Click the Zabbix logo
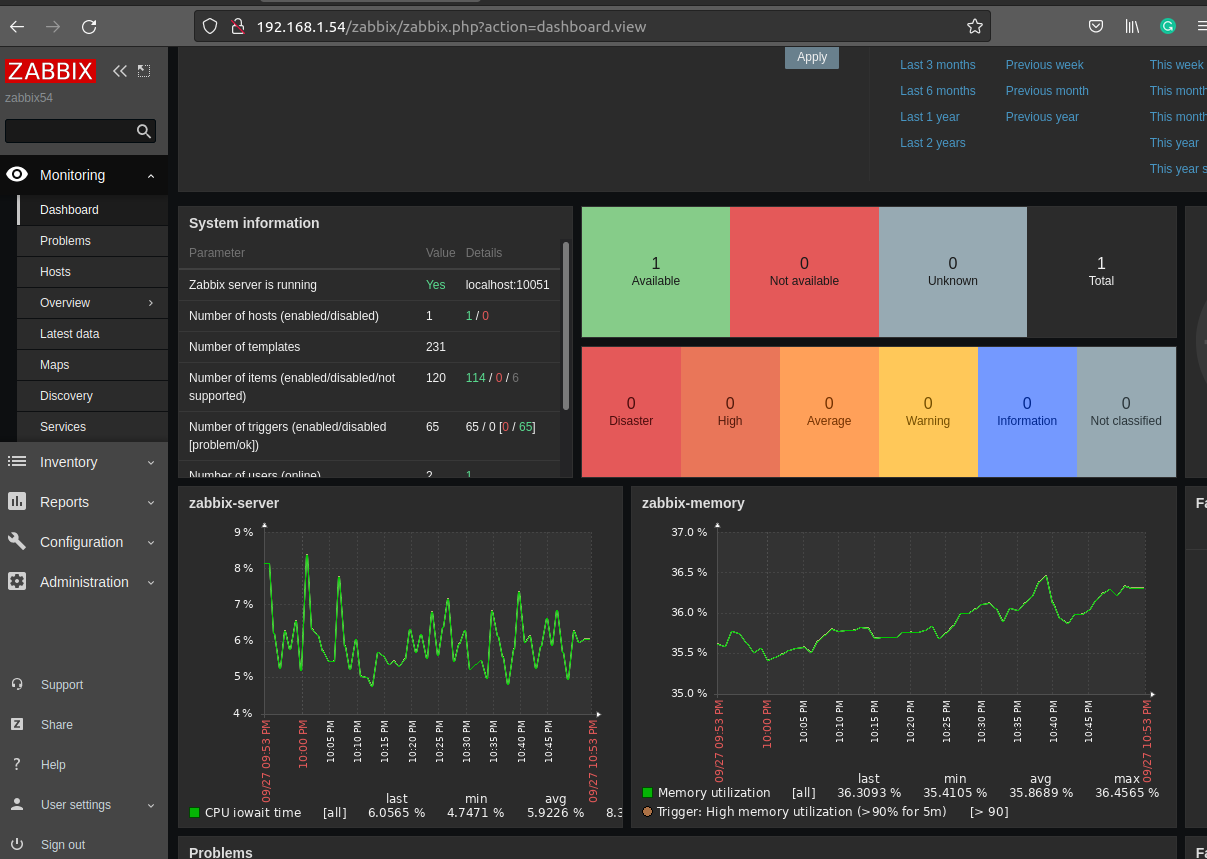The height and width of the screenshot is (859, 1207). click(50, 71)
